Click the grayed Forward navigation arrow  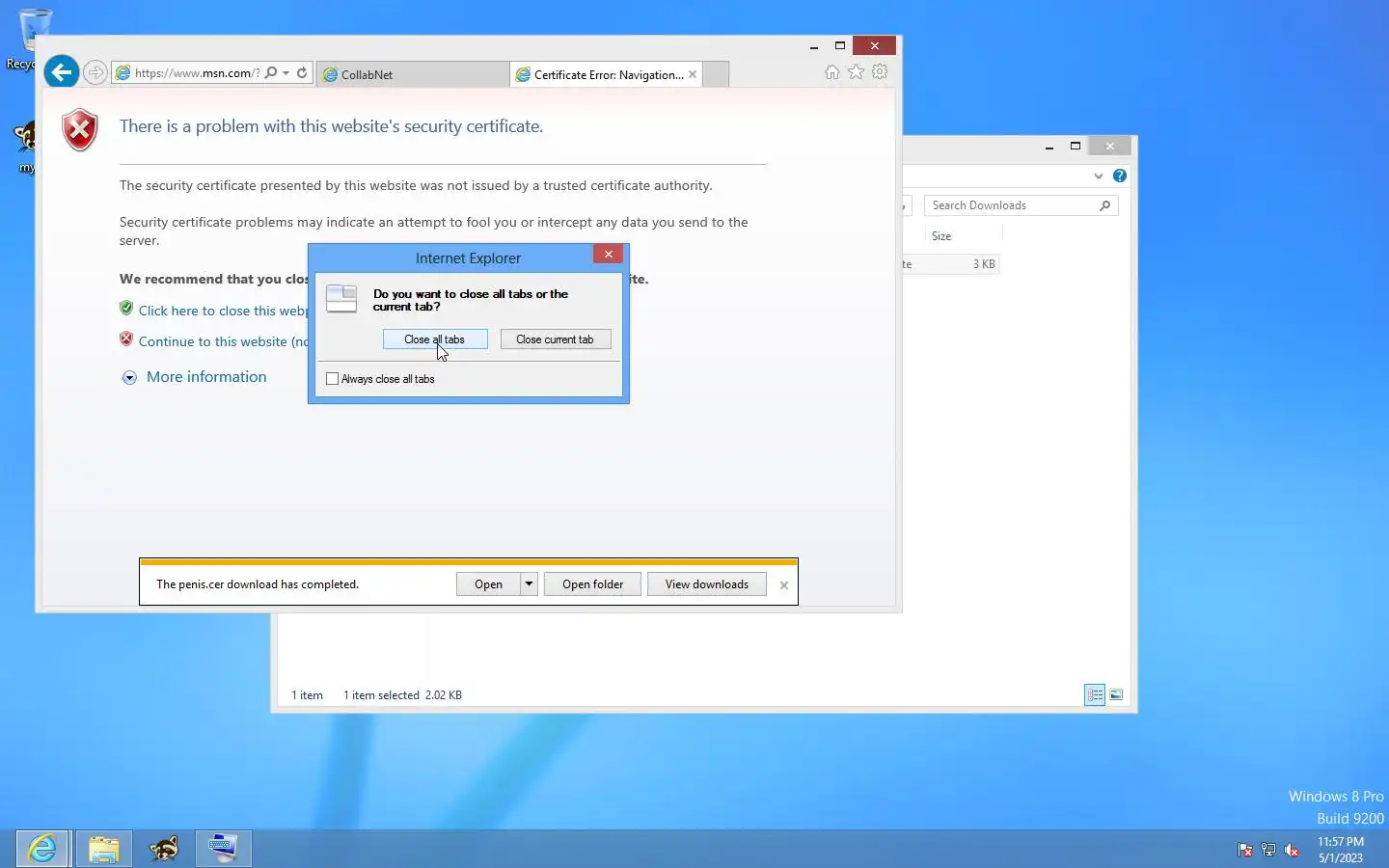coord(95,72)
